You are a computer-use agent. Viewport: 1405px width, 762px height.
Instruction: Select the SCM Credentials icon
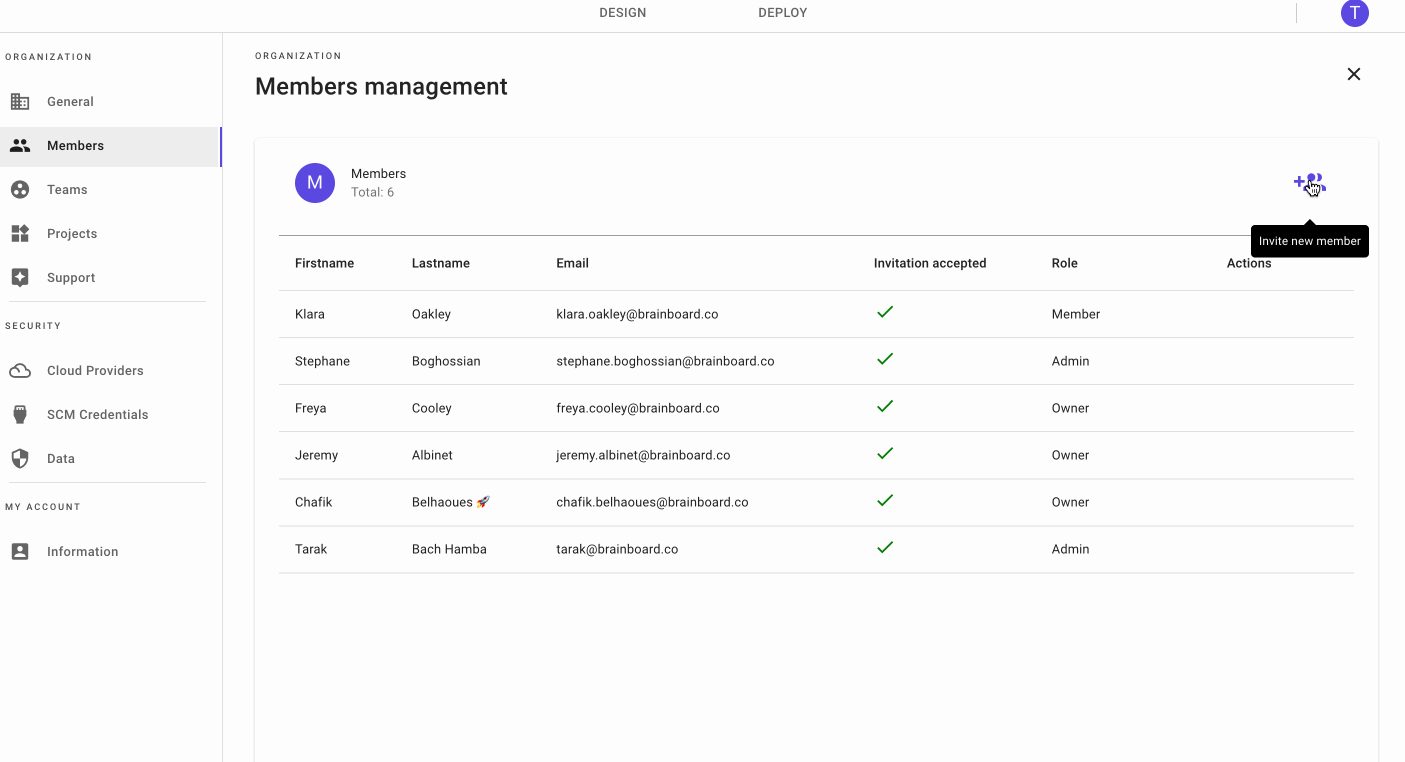click(x=20, y=414)
